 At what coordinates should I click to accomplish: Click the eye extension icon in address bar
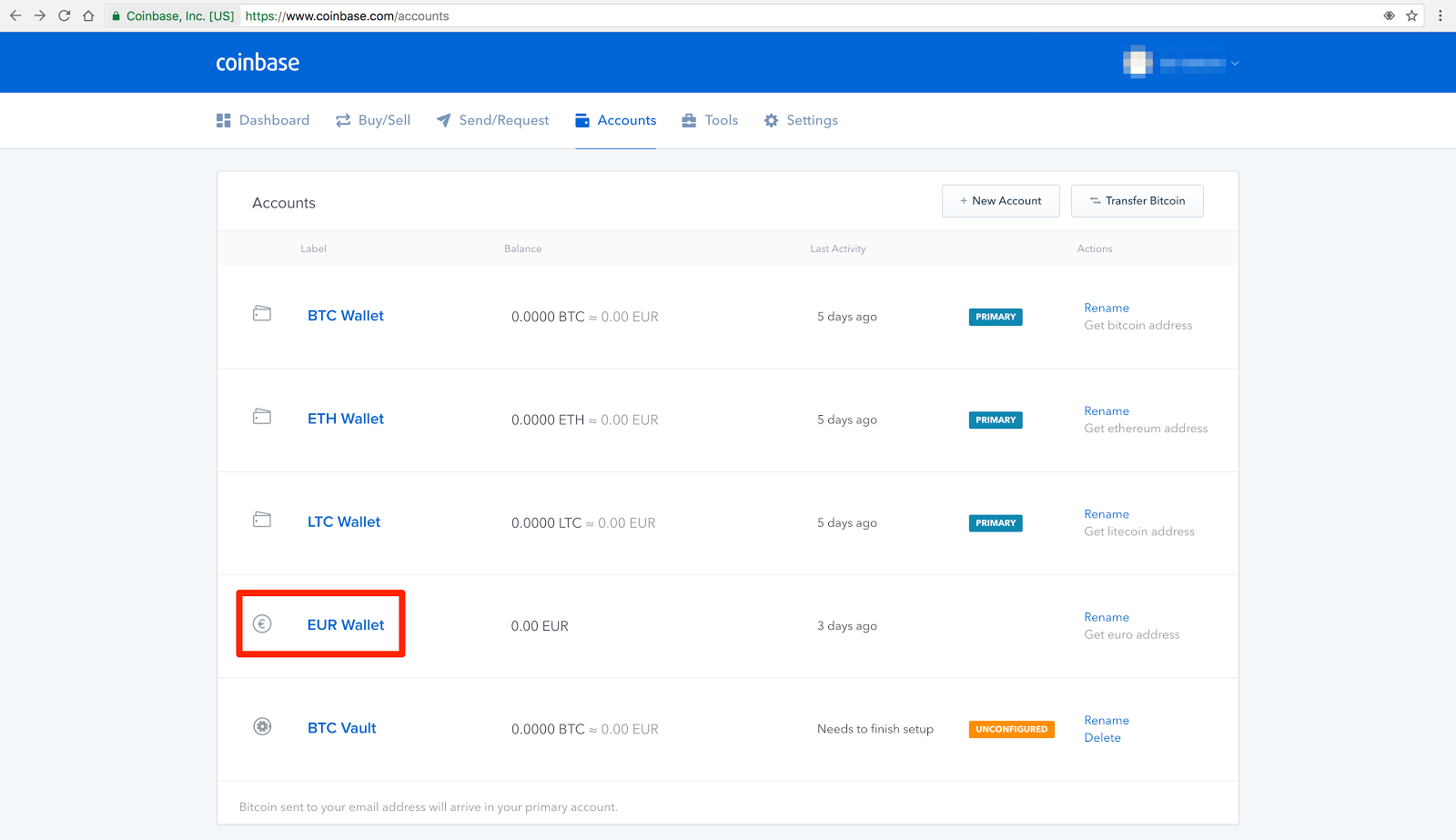tap(1390, 15)
